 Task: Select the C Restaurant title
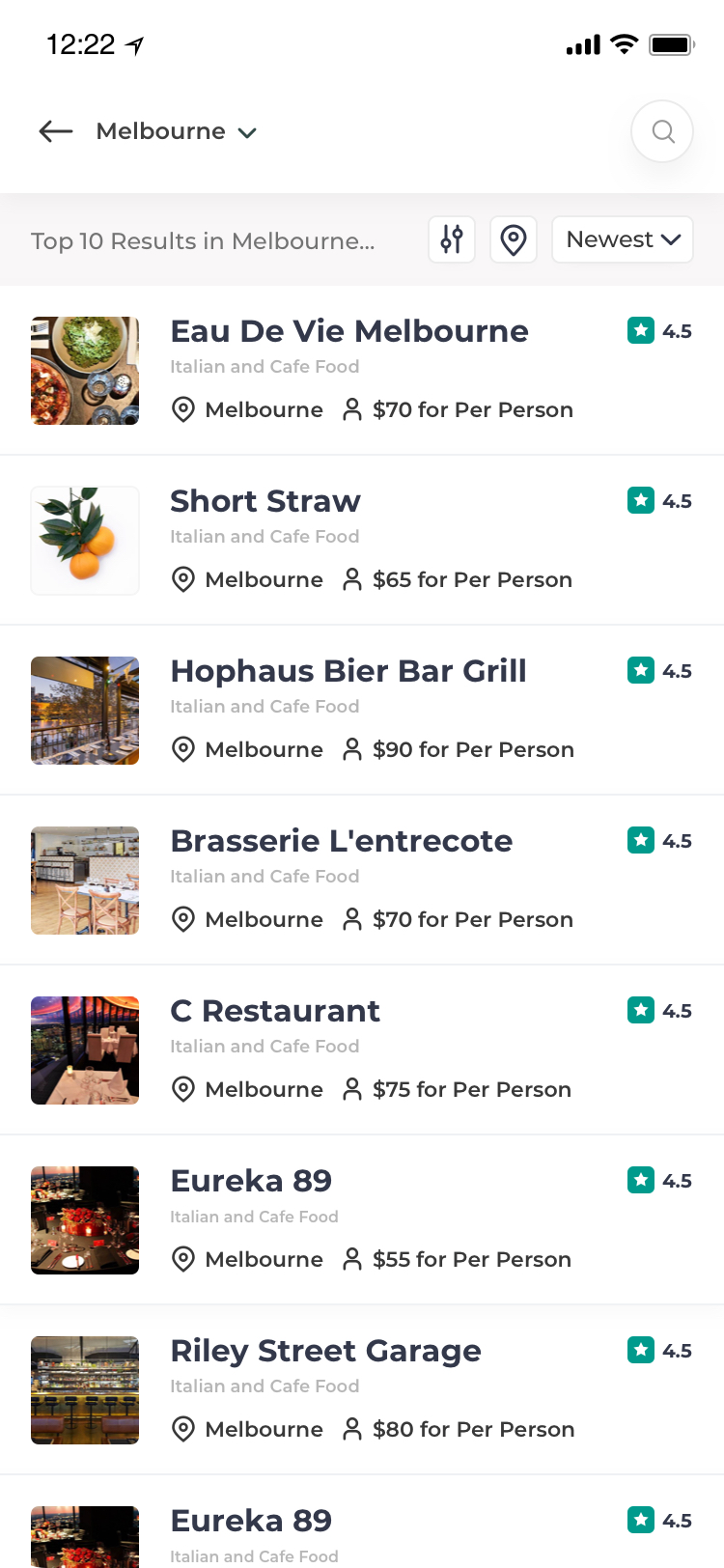[x=275, y=1011]
